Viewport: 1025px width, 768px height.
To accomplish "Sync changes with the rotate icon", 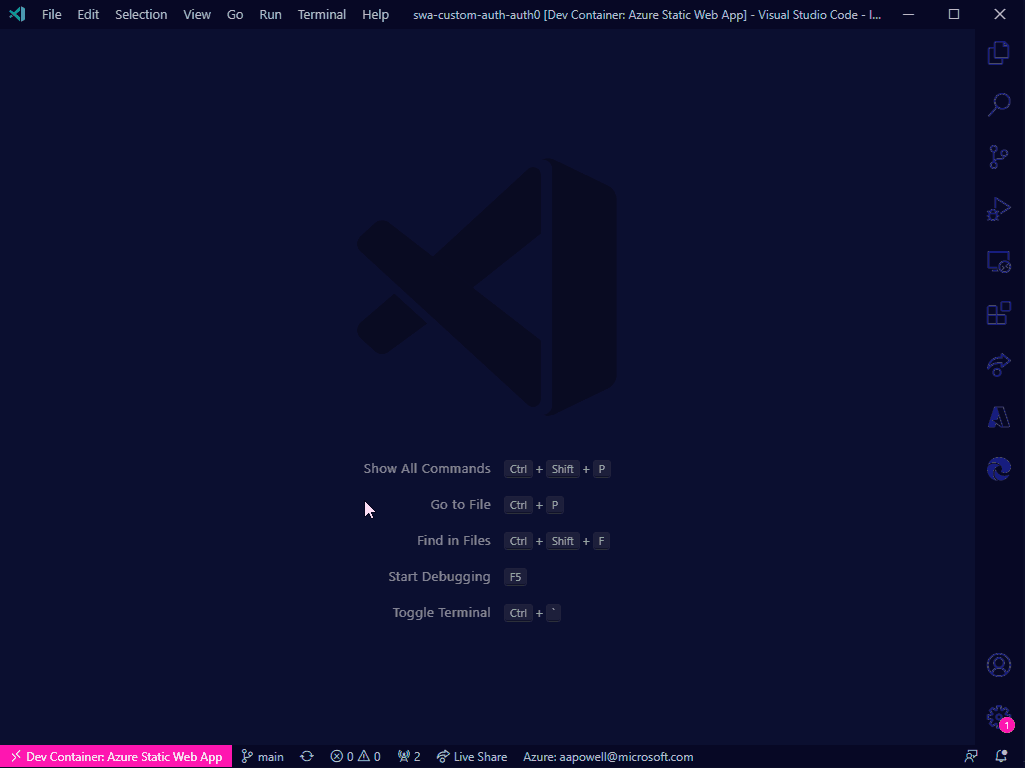I will click(306, 756).
